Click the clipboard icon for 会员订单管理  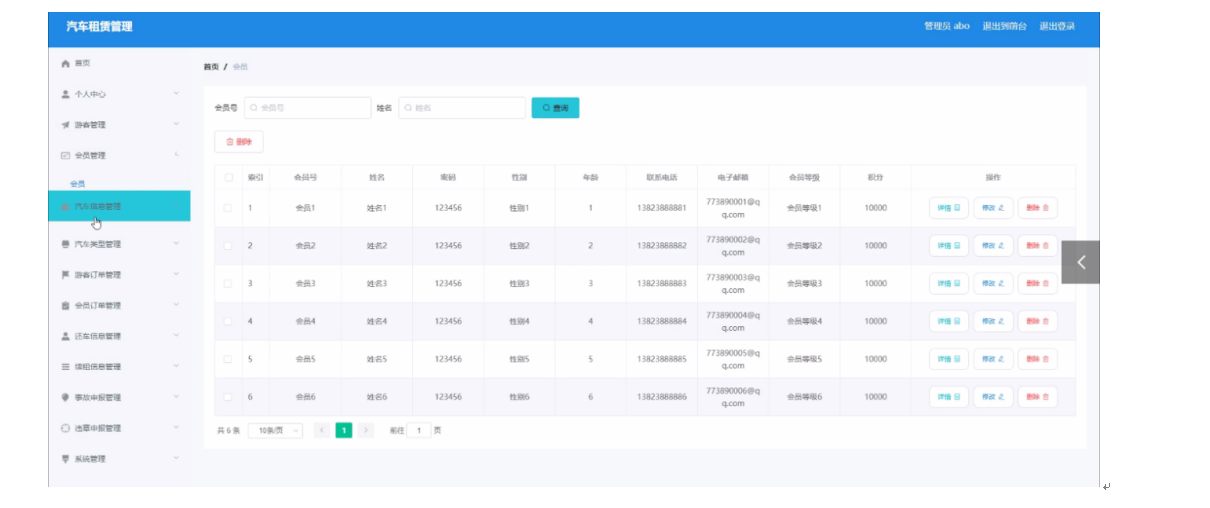tap(66, 305)
